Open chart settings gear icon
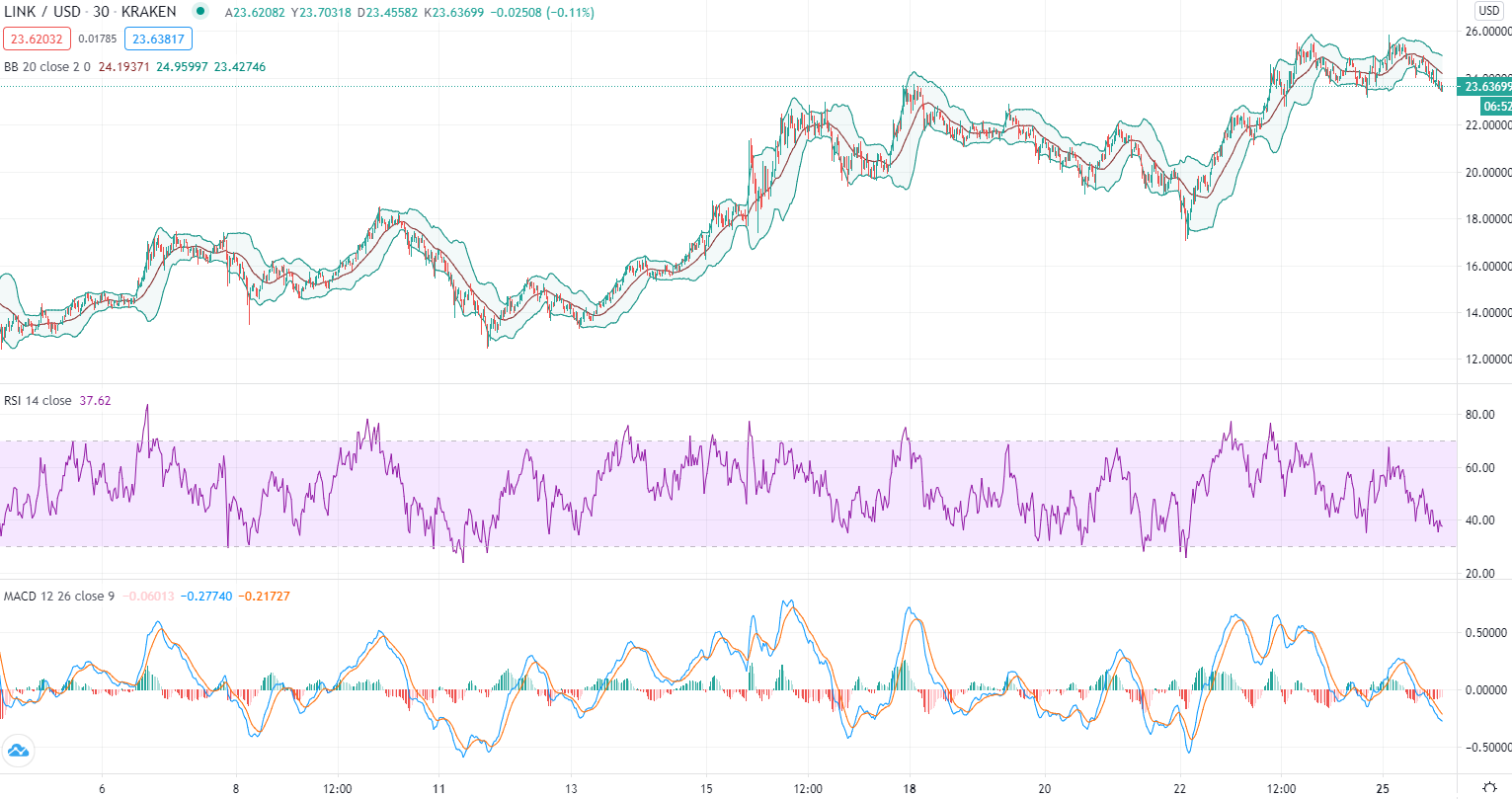1512x799 pixels. pos(1489,788)
